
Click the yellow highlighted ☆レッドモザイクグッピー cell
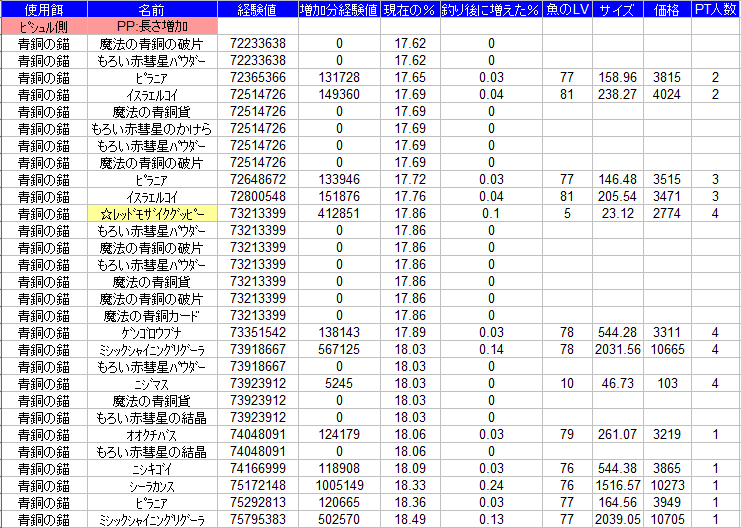click(x=152, y=214)
